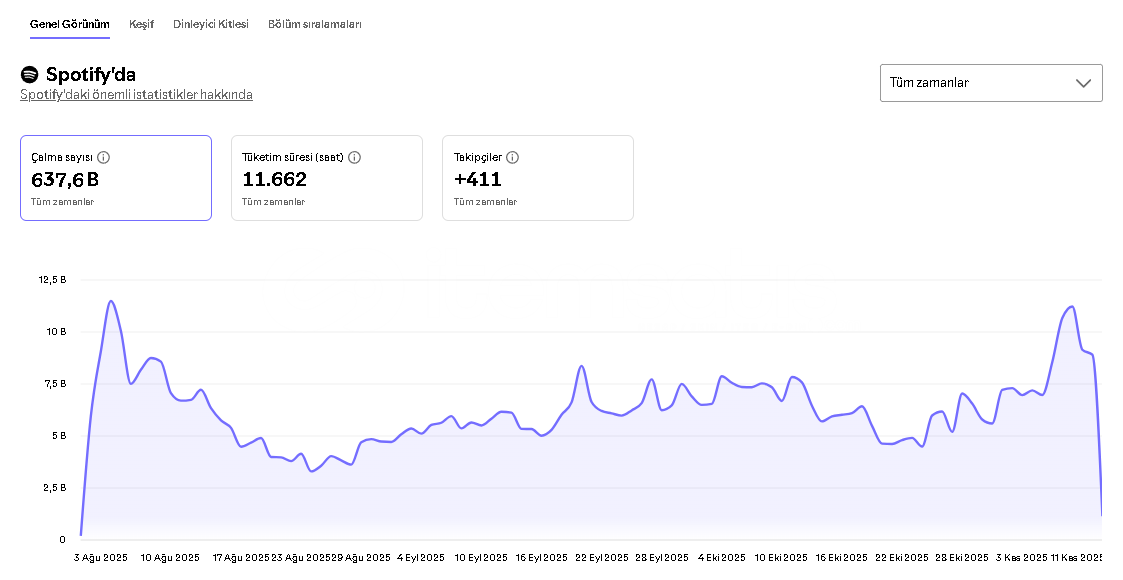The height and width of the screenshot is (580, 1123).
Task: Open the Dinleyici Kitlesi tab
Action: coord(211,24)
